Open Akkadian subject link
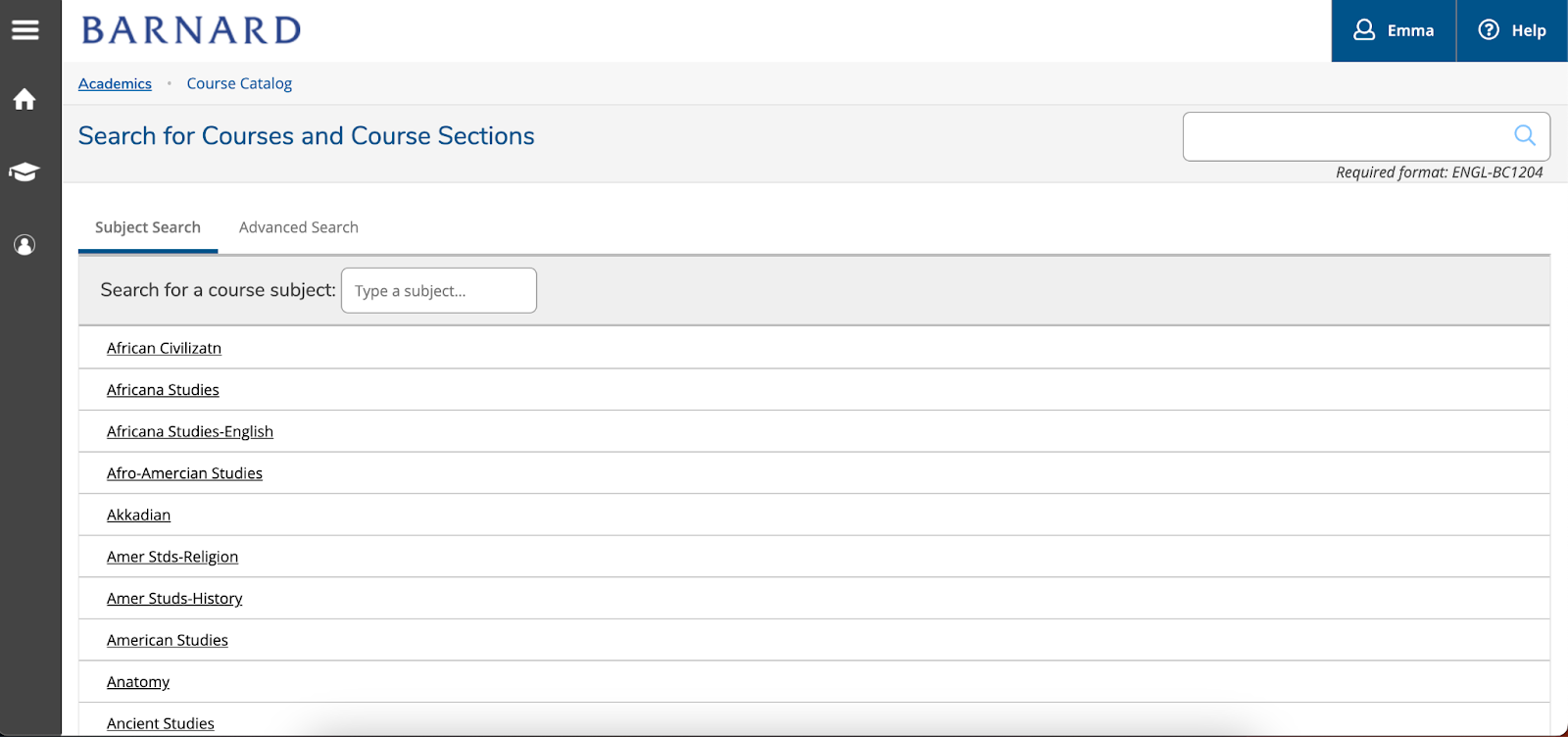This screenshot has width=1568, height=737. [138, 515]
